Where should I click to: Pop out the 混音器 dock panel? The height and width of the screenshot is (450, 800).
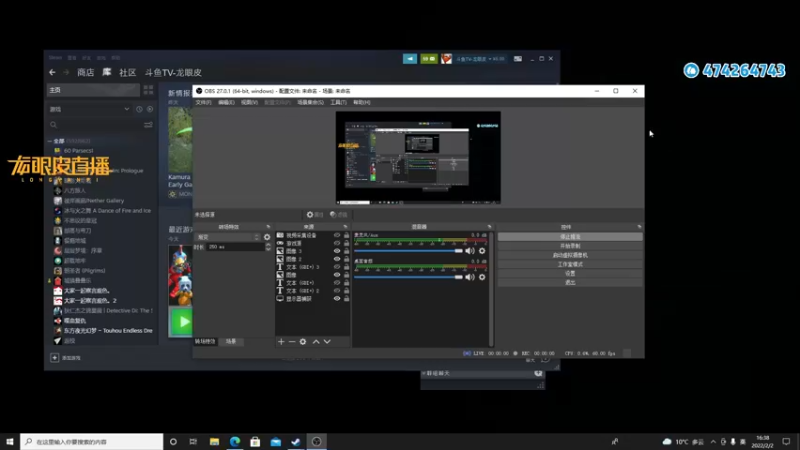[x=489, y=227]
